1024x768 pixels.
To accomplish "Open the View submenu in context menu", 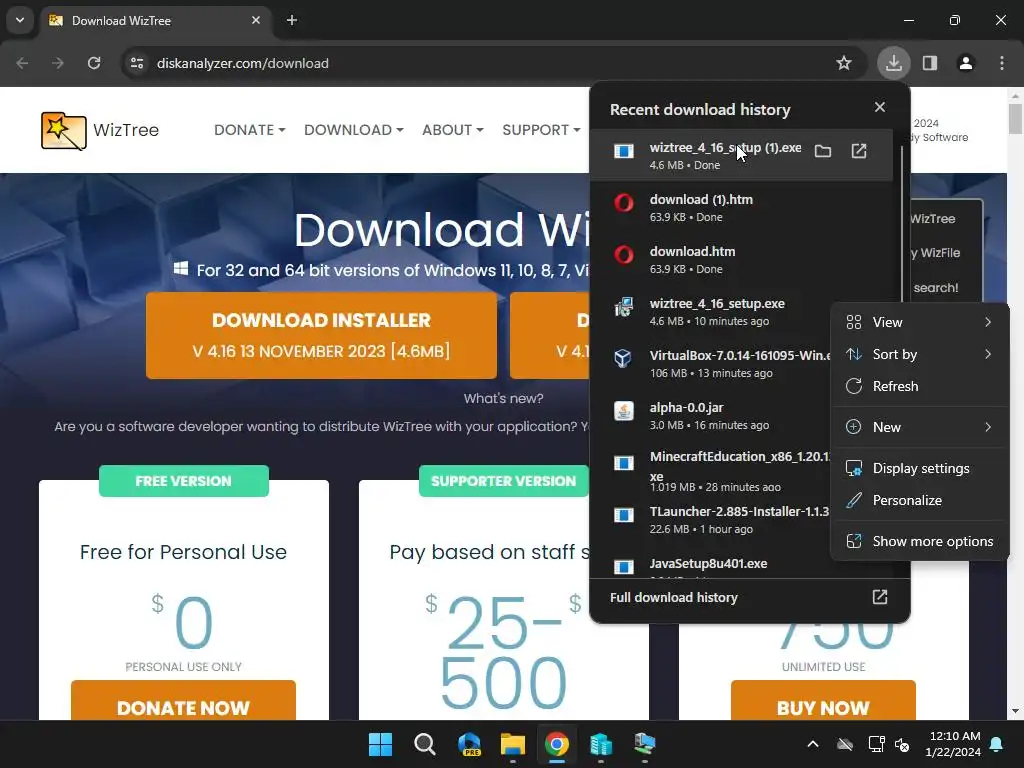I will (x=920, y=322).
